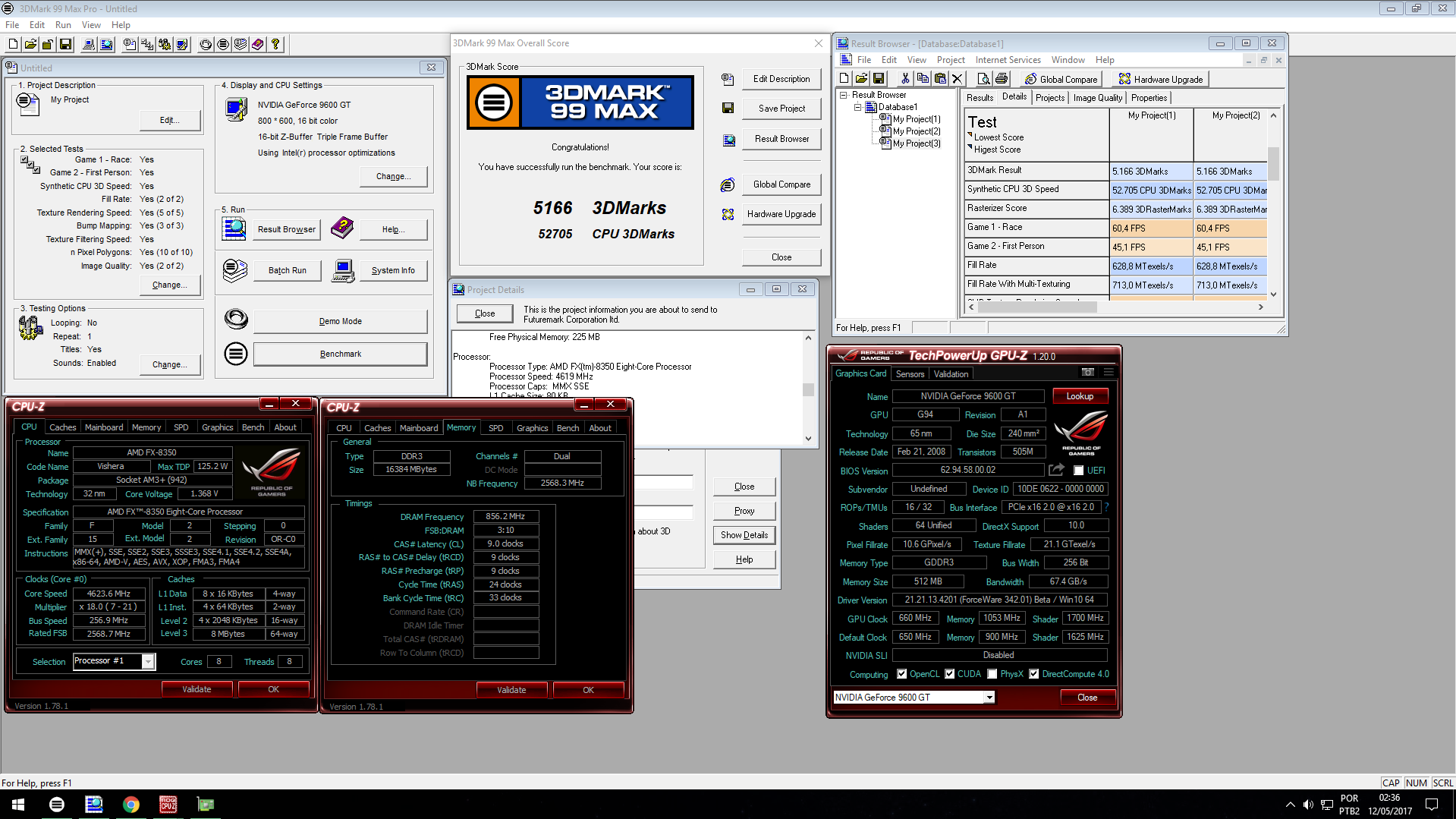Viewport: 1456px width, 819px height.
Task: Select My Project(3) in the database tree
Action: [x=916, y=143]
